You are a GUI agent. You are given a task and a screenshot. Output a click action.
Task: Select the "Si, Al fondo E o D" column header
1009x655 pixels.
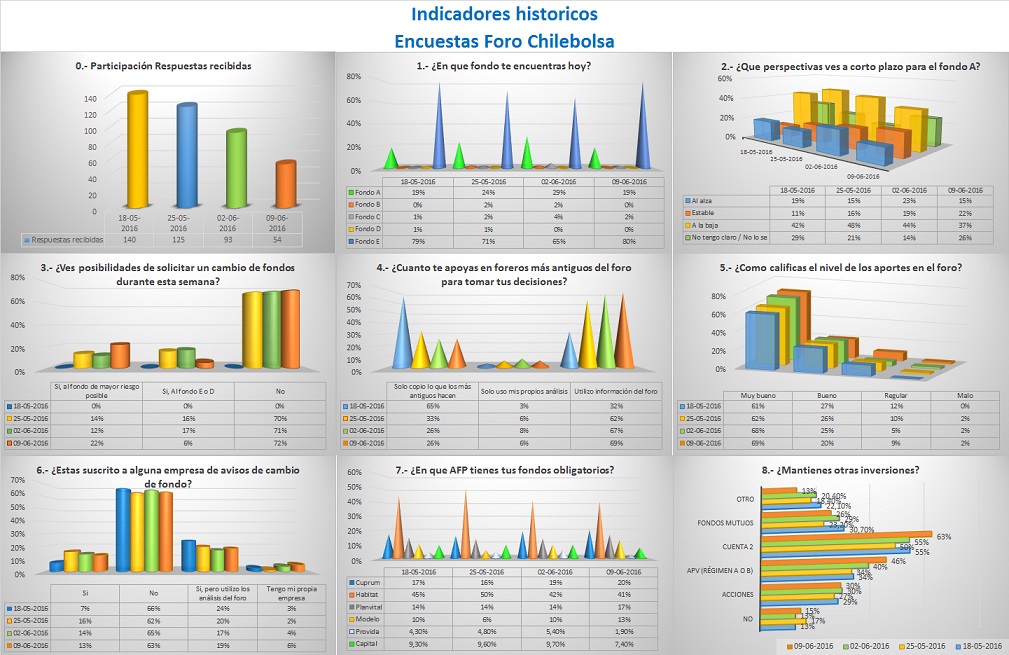pos(188,391)
